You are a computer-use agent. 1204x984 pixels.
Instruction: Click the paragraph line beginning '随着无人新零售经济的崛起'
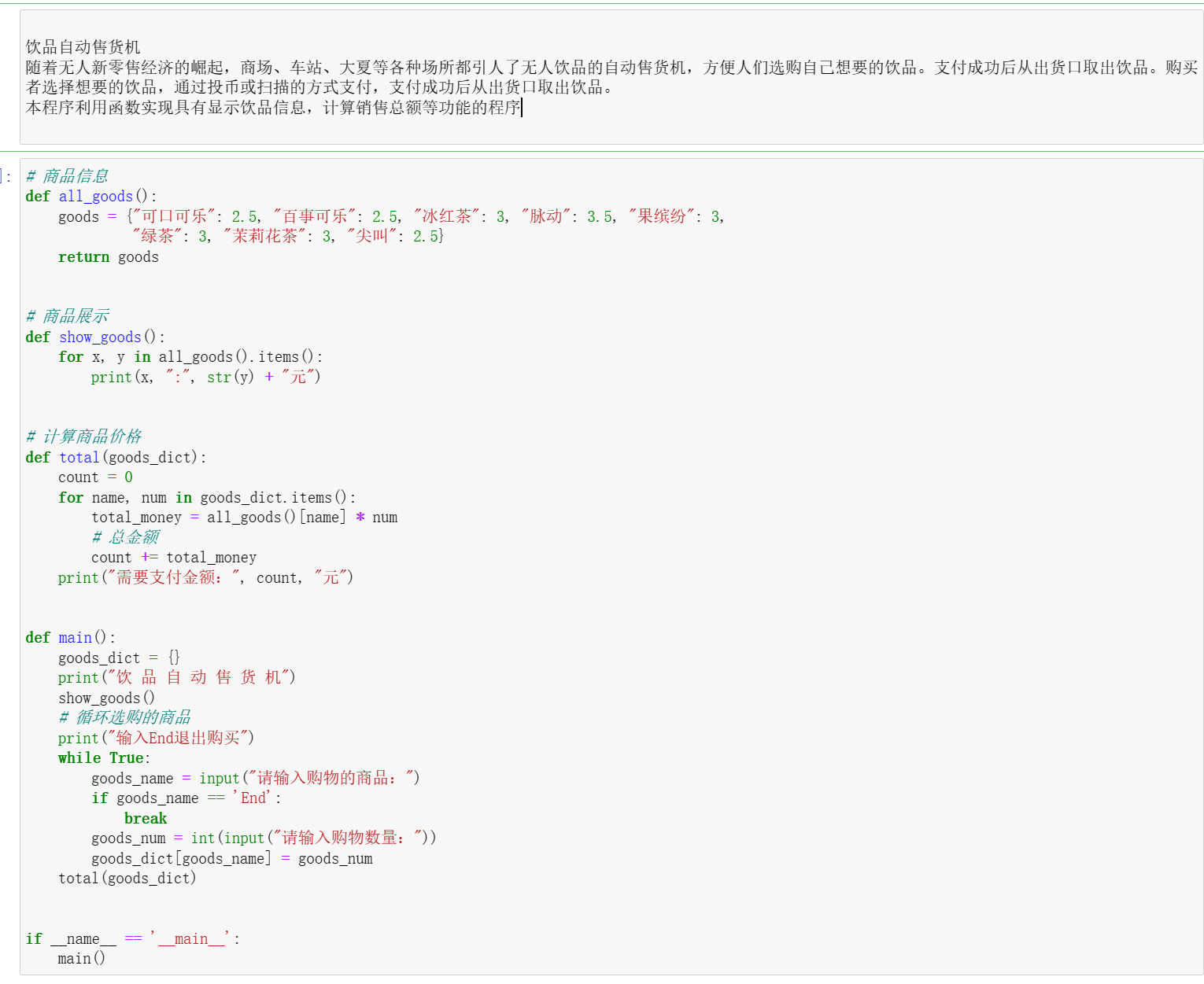[611, 68]
